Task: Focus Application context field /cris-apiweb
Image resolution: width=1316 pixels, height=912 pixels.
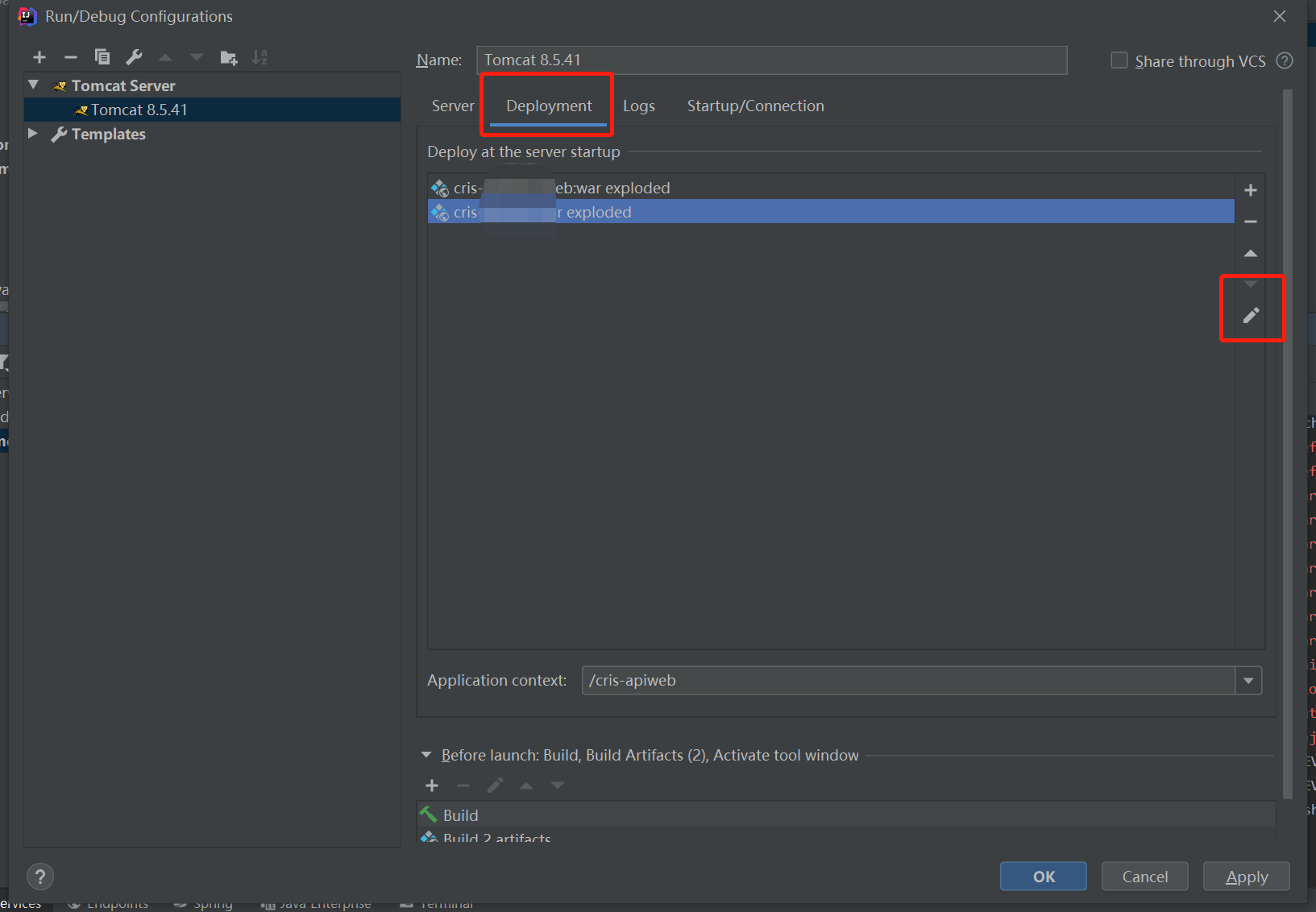Action: pos(908,681)
